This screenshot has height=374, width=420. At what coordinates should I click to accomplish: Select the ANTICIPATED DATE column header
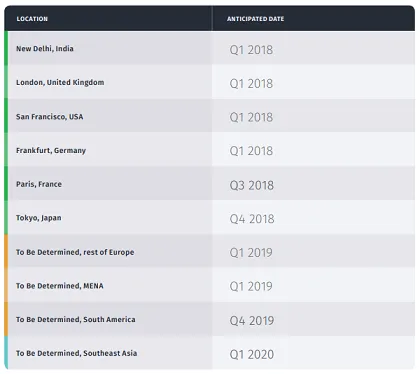tap(255, 19)
